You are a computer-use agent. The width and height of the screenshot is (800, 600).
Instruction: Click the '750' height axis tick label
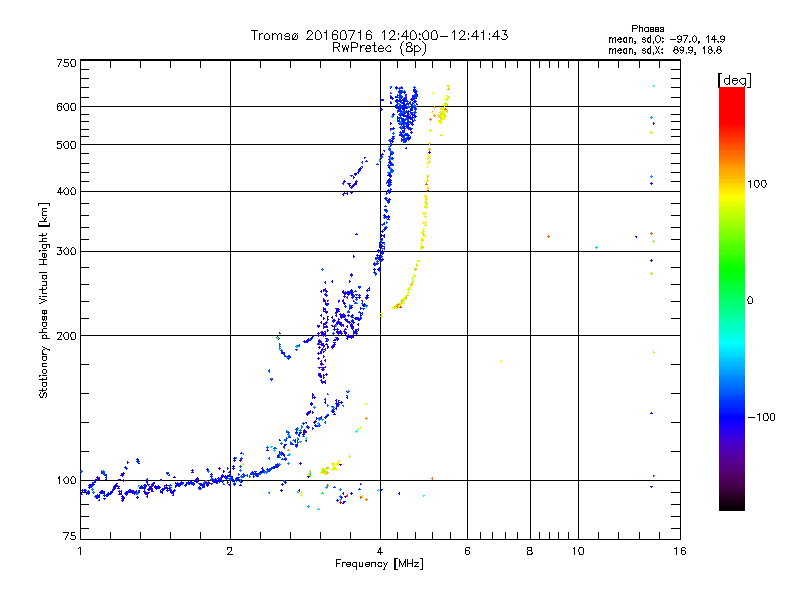(67, 63)
